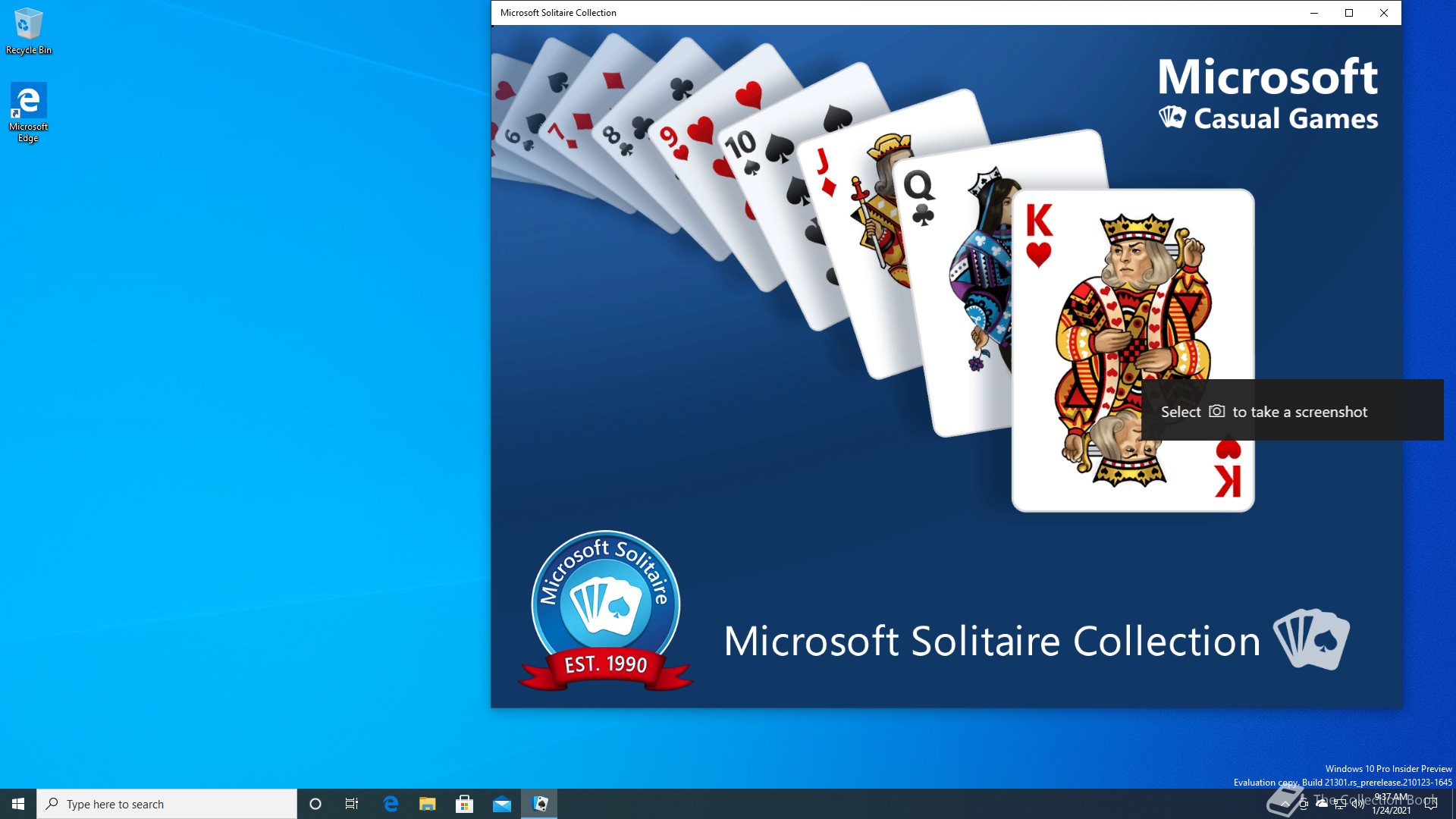
Task: Select the Solitaire Collection taskbar button
Action: point(539,804)
